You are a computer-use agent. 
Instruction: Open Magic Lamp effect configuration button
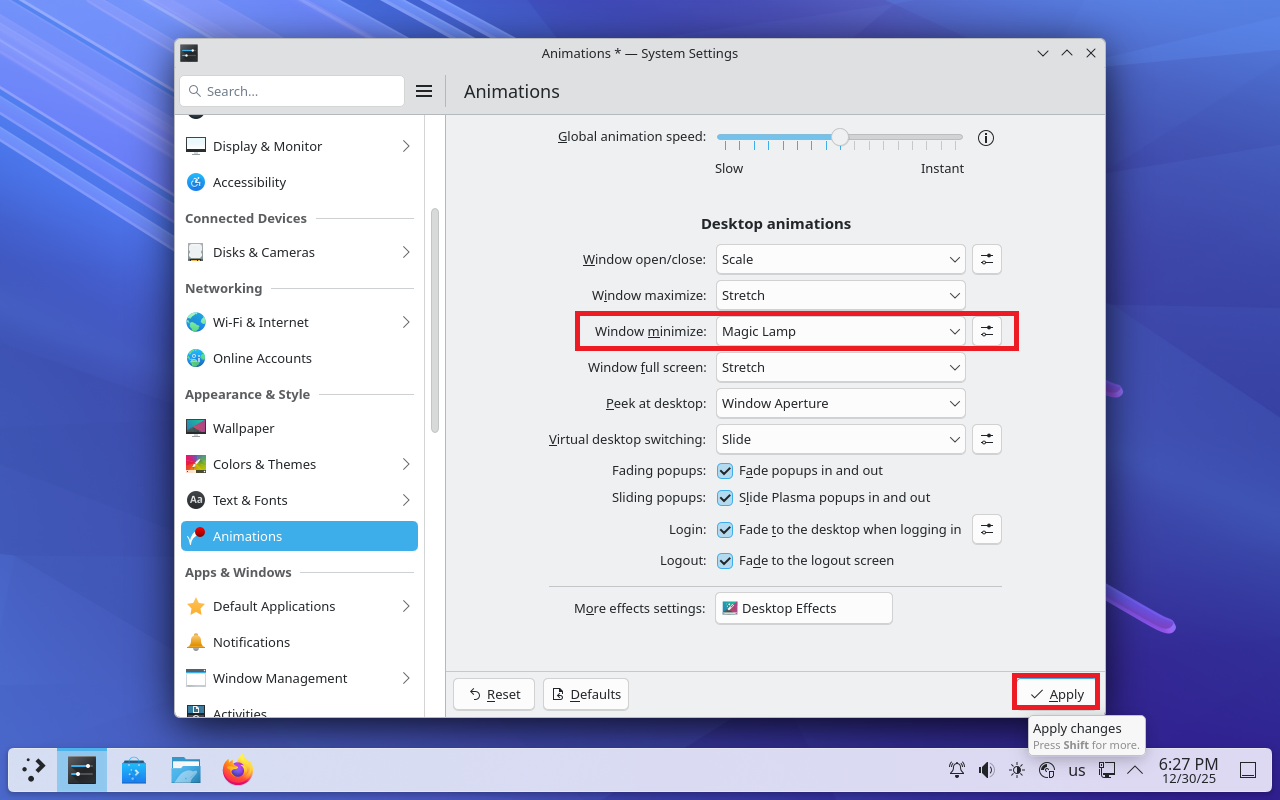tap(986, 331)
